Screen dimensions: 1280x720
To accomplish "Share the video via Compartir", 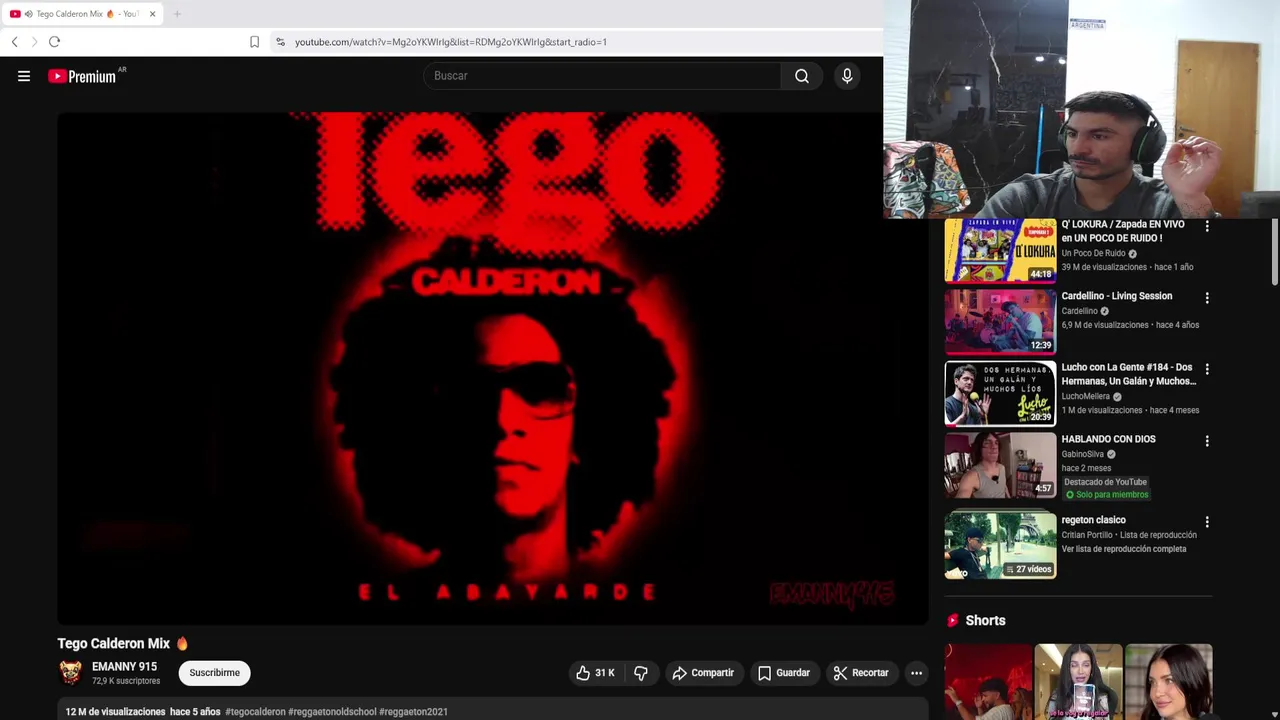I will pos(703,673).
